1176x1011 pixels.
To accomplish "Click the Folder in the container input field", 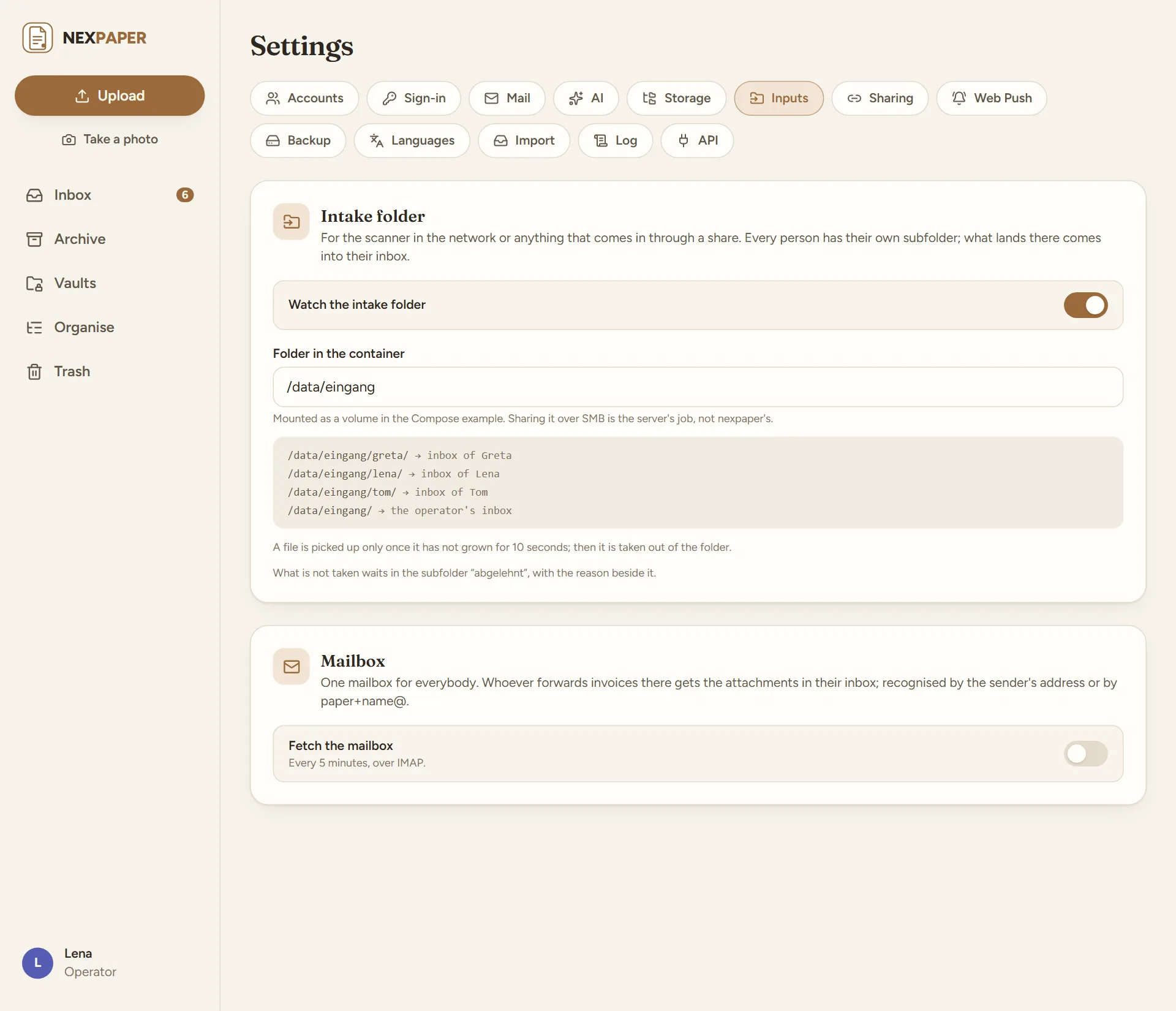I will click(698, 387).
